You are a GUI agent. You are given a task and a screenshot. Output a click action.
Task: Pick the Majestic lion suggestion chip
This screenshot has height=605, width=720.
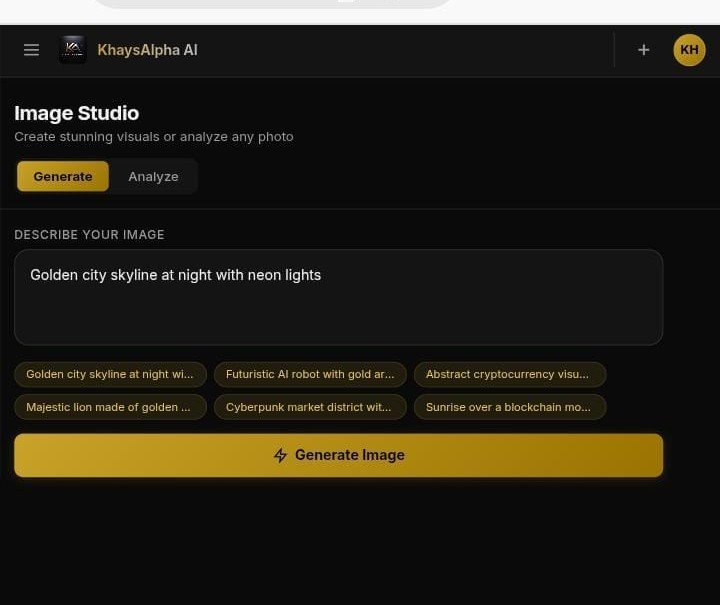[x=110, y=407]
